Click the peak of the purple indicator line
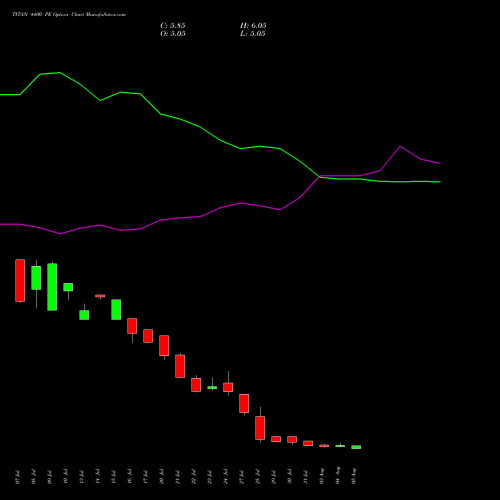Screen dimensions: 500x500 click(x=400, y=146)
